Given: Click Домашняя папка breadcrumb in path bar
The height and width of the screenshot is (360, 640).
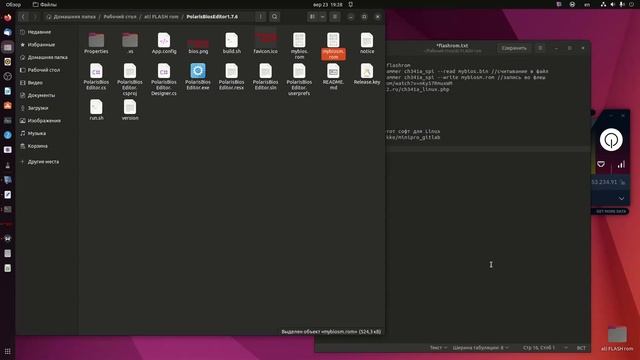Looking at the screenshot, I should (71, 17).
